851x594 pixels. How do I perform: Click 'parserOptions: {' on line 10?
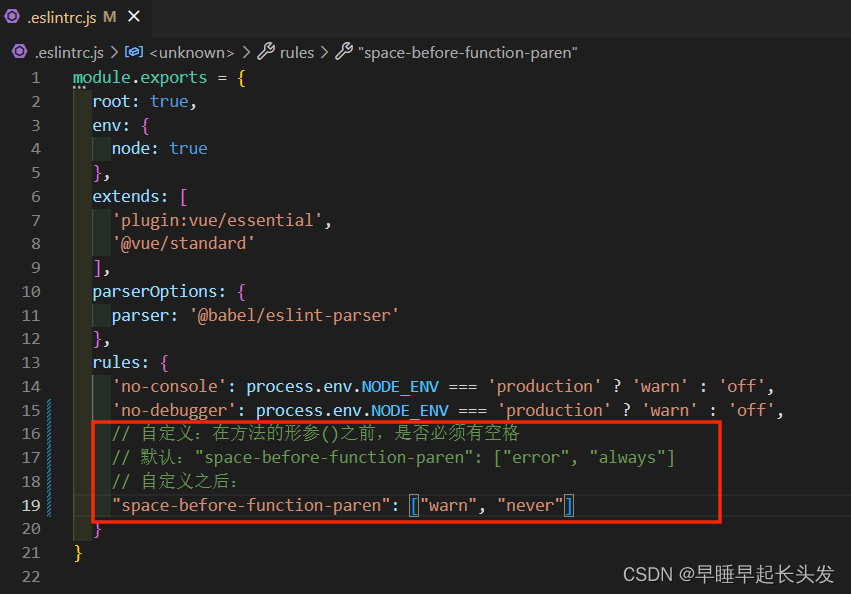[169, 292]
